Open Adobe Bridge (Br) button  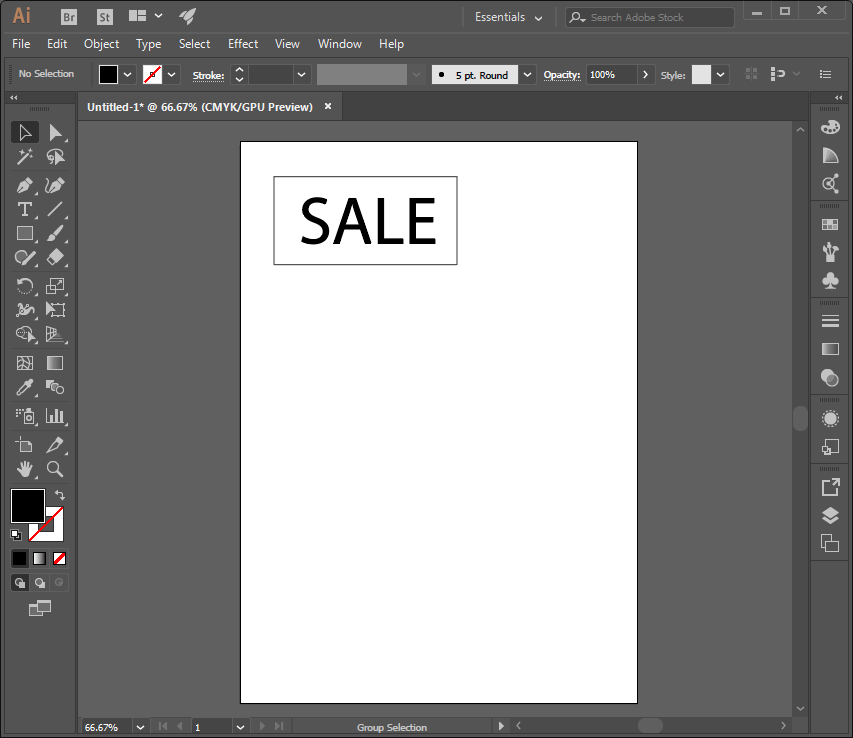coord(69,17)
